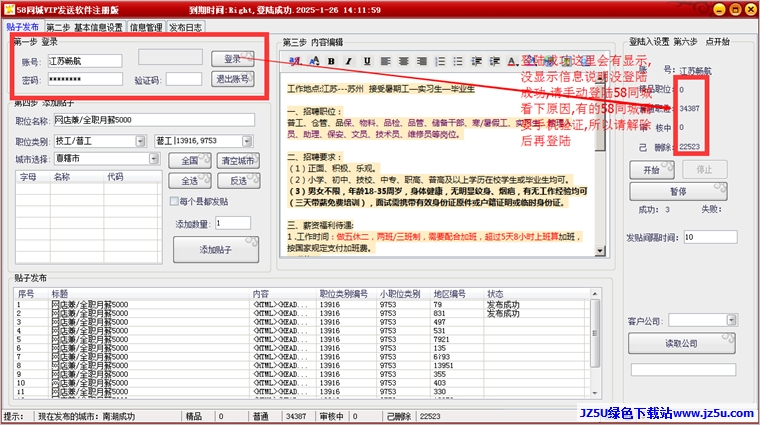
Task: Open the 第二步 基本信息设置 tab
Action: click(85, 27)
